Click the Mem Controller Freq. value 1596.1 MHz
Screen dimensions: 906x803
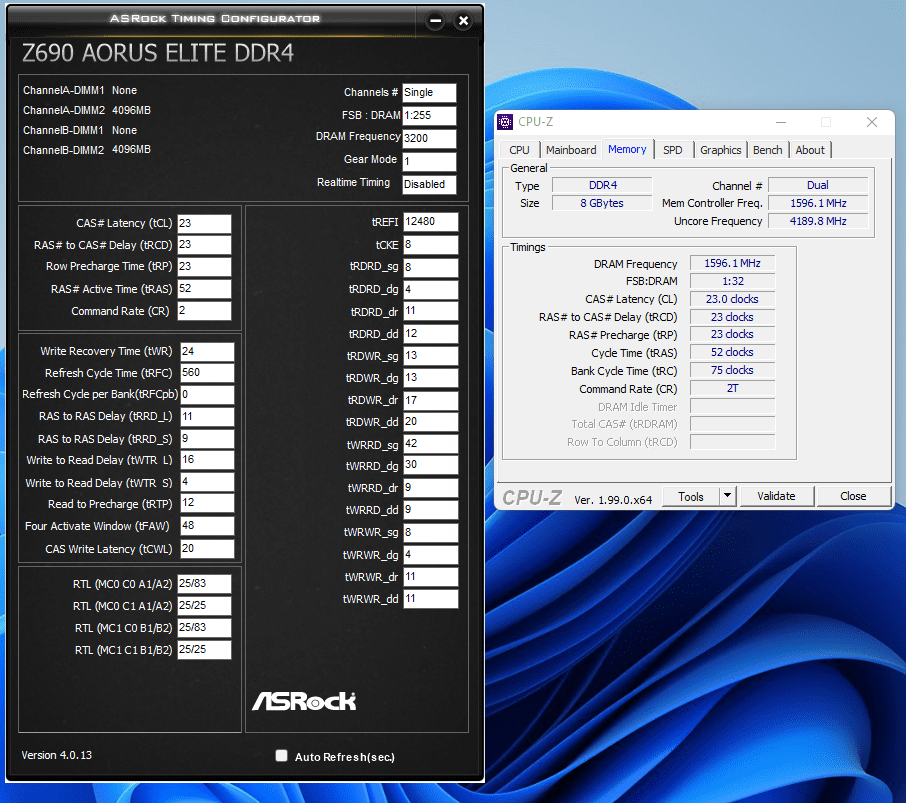[818, 203]
